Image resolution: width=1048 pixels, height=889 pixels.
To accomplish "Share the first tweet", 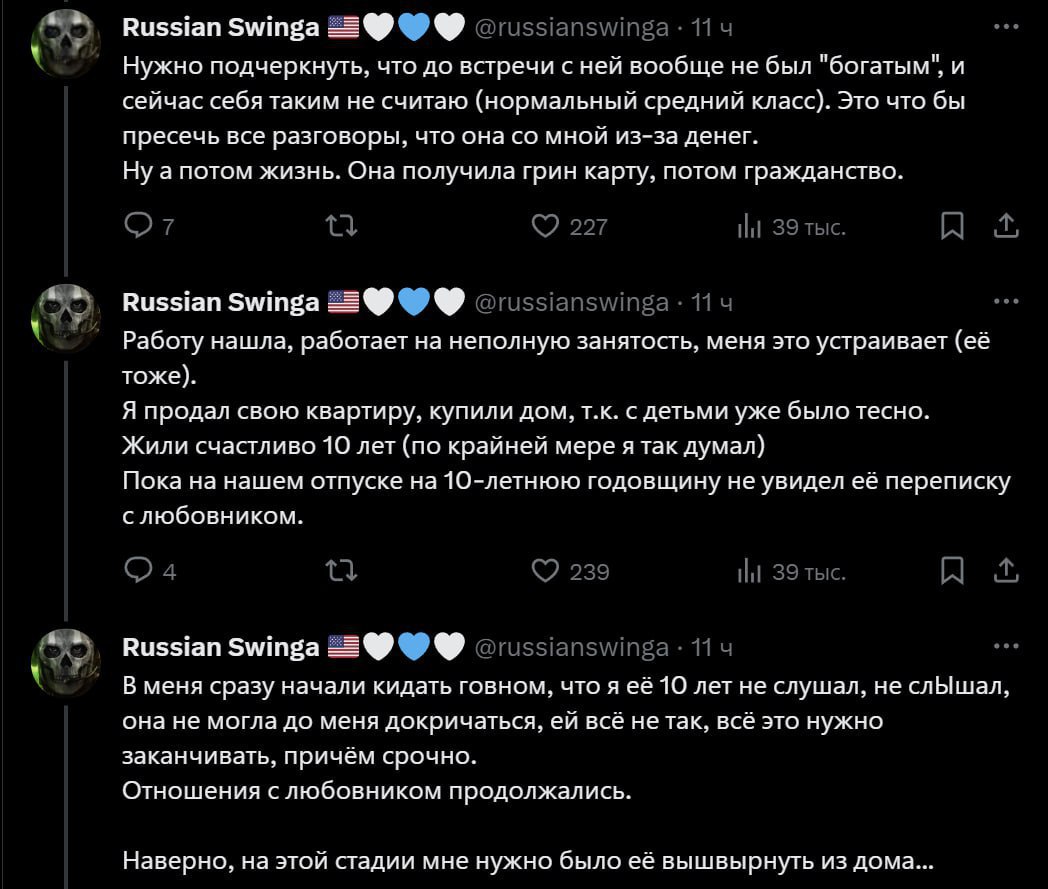I will 1005,227.
